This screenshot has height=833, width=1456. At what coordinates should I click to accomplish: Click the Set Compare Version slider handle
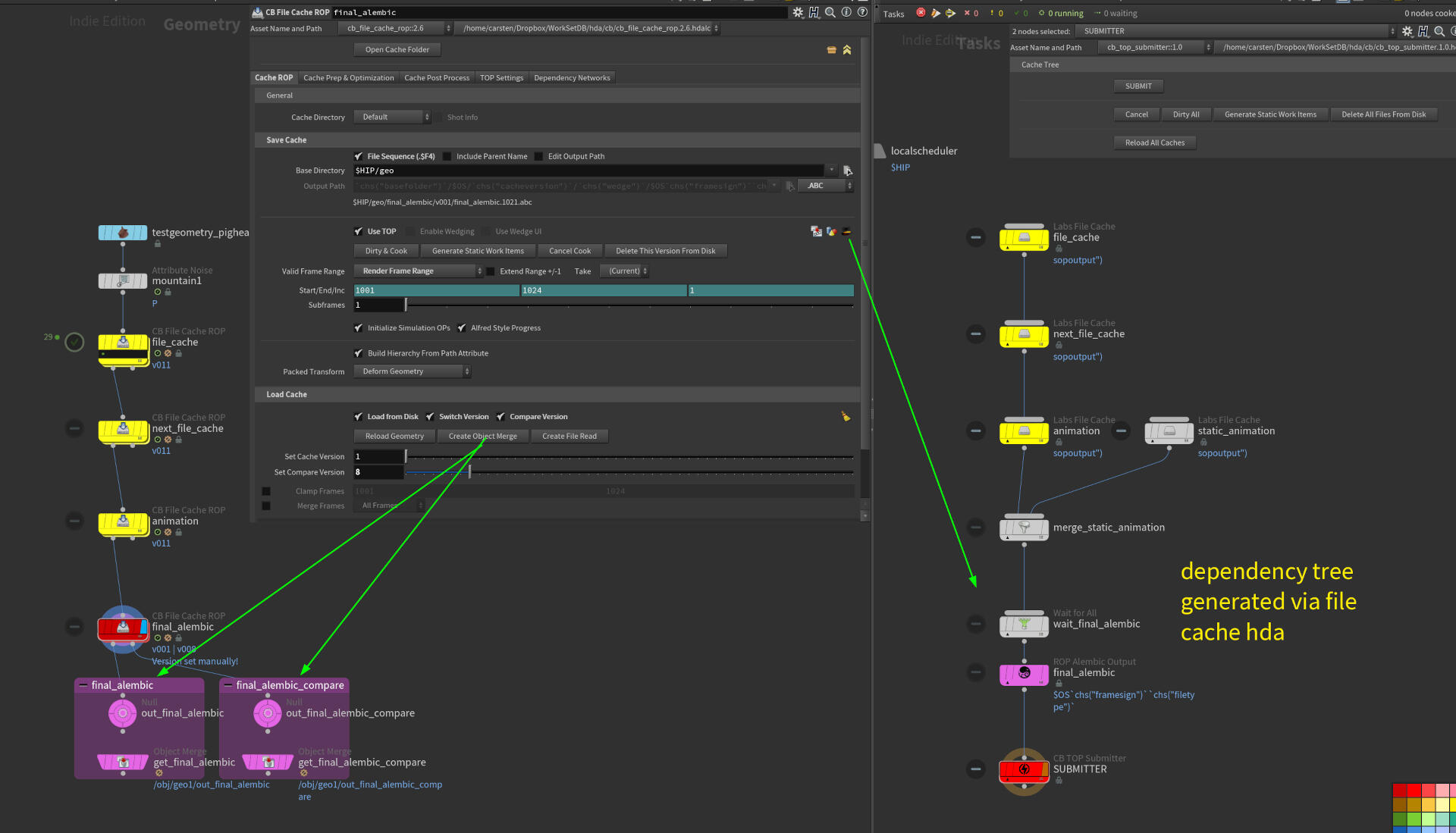point(469,472)
